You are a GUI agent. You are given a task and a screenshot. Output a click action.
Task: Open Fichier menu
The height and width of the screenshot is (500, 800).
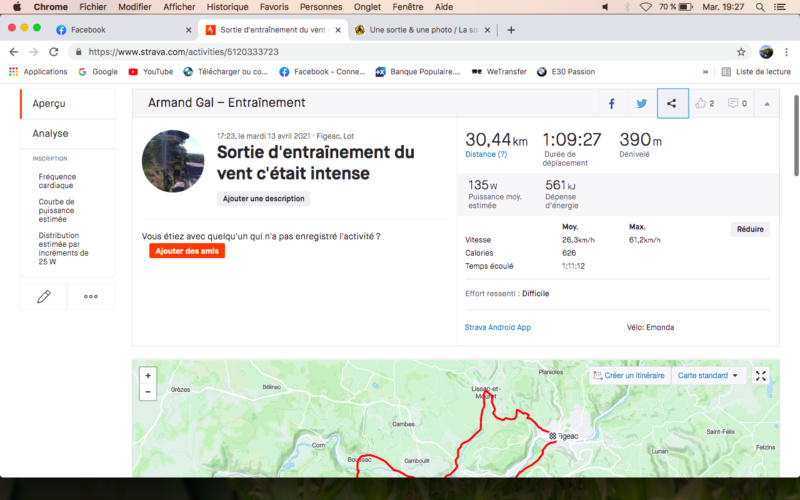coord(93,7)
